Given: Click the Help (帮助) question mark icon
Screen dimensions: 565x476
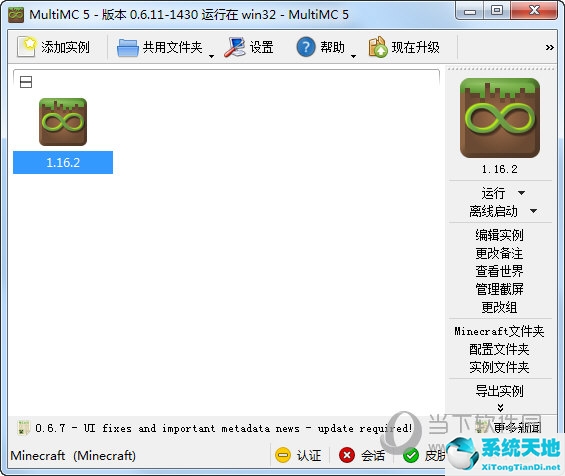Looking at the screenshot, I should [x=306, y=47].
